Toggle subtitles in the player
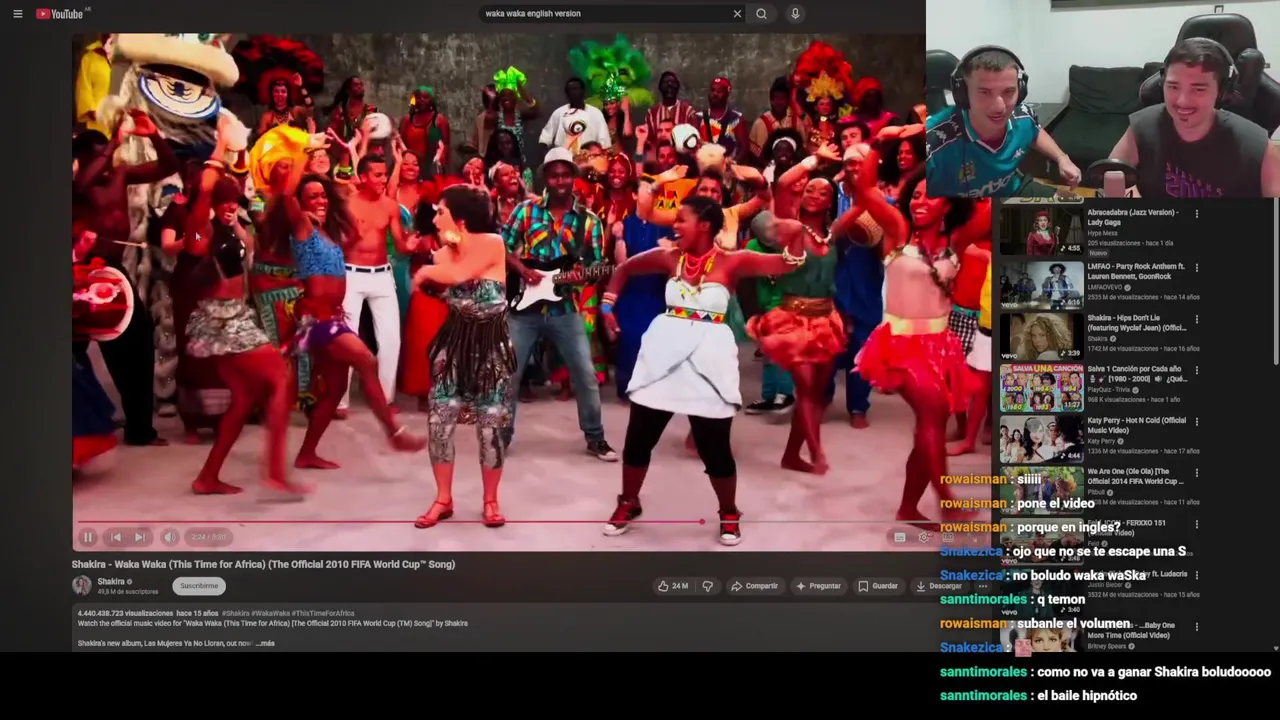 click(x=899, y=537)
